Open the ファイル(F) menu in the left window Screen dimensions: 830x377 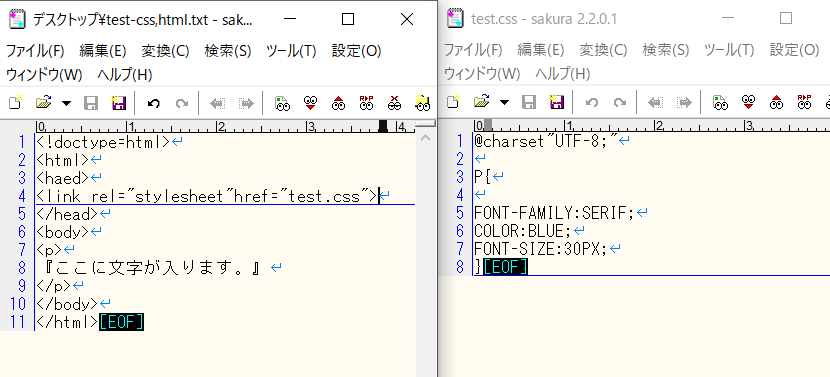[35, 51]
